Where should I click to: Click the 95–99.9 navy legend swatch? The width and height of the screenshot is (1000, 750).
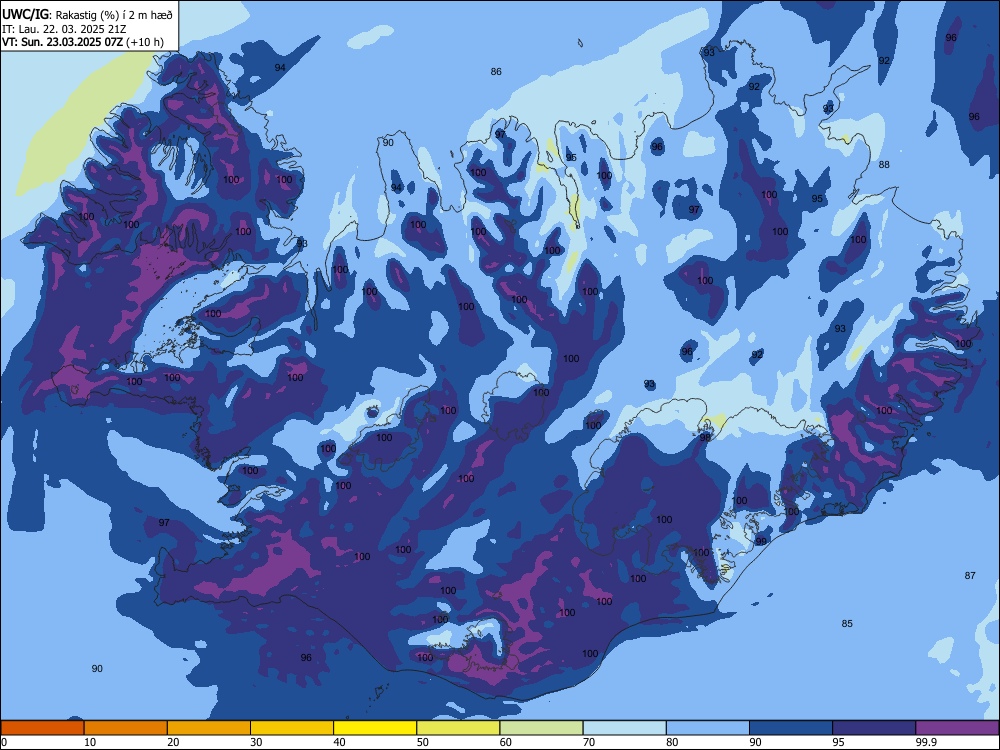[874, 728]
